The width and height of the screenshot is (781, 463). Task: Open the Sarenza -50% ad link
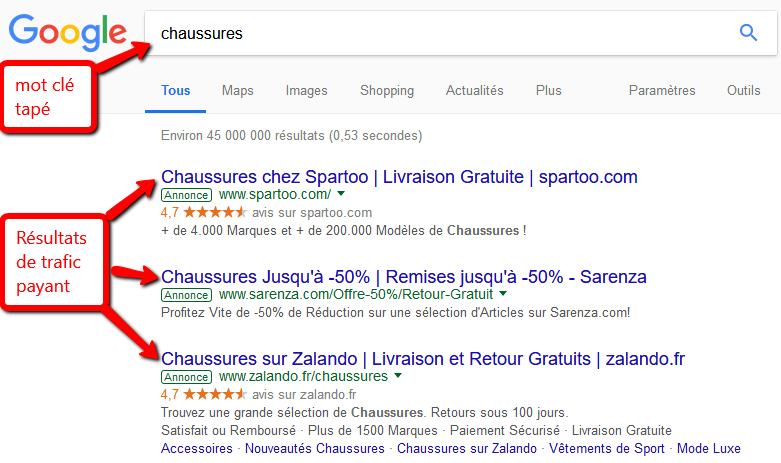pyautogui.click(x=403, y=277)
